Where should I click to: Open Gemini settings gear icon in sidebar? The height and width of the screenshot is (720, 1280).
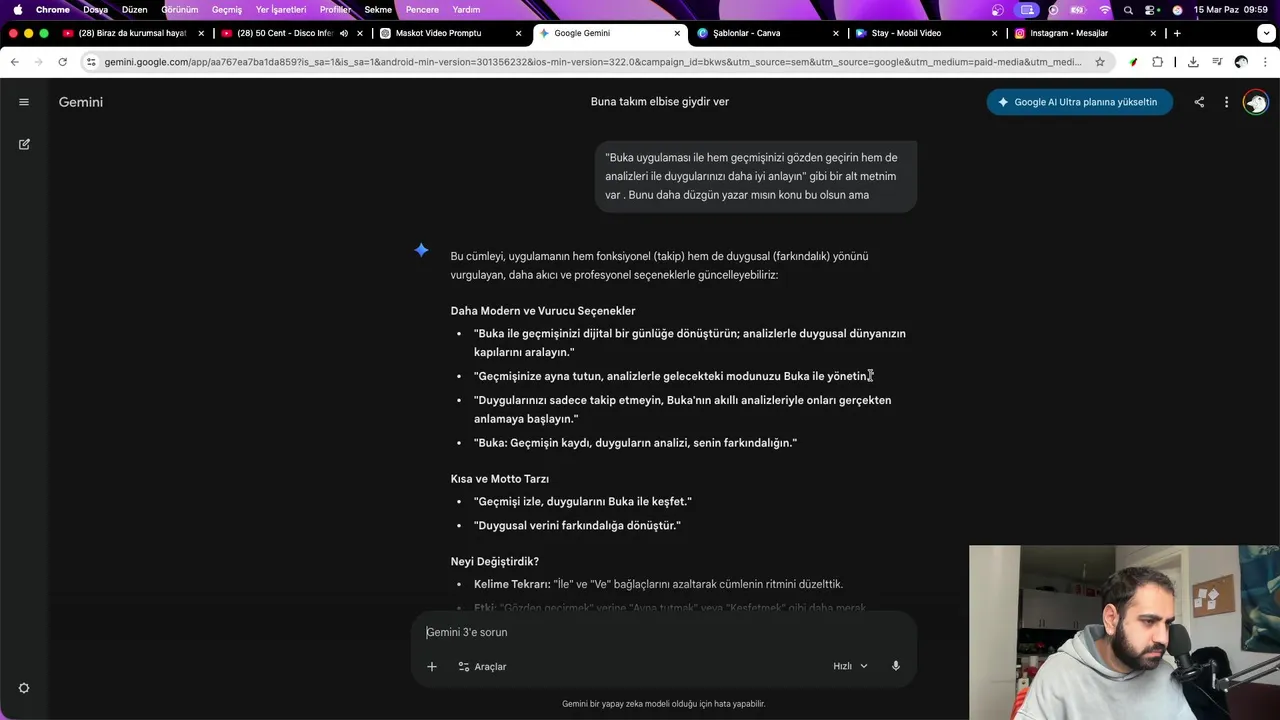[x=24, y=688]
